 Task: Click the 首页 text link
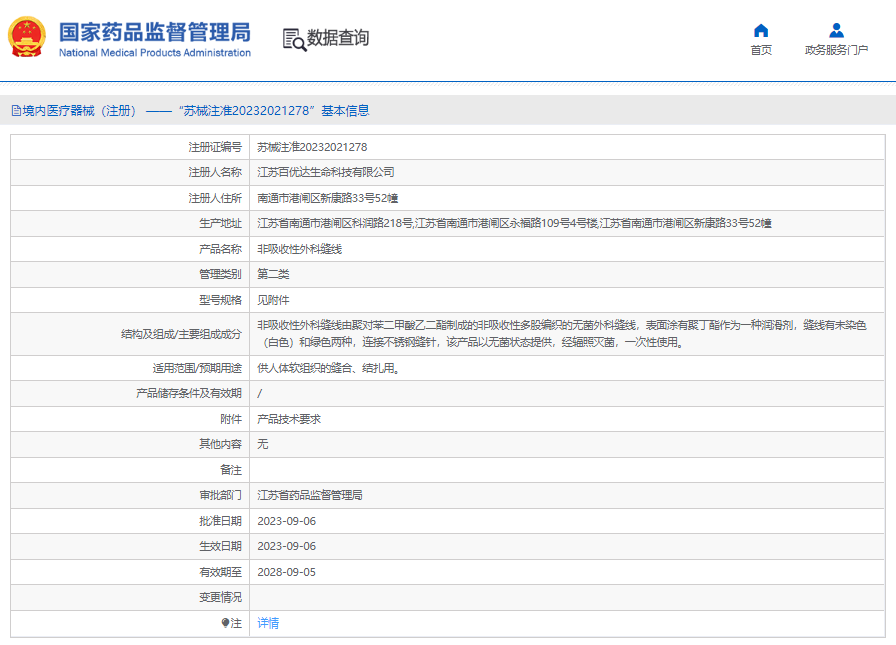(x=761, y=50)
